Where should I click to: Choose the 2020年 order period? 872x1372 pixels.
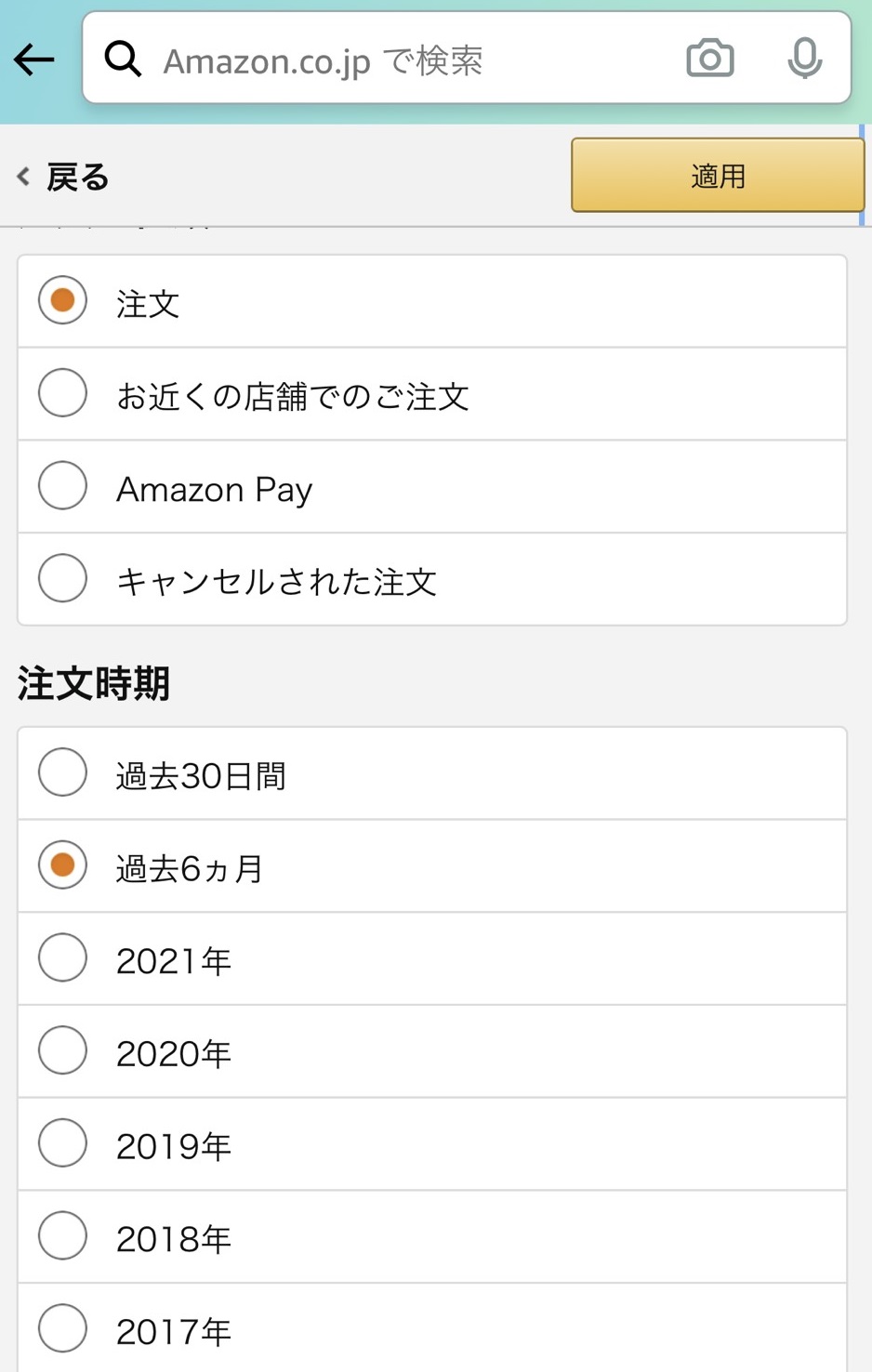click(62, 1051)
